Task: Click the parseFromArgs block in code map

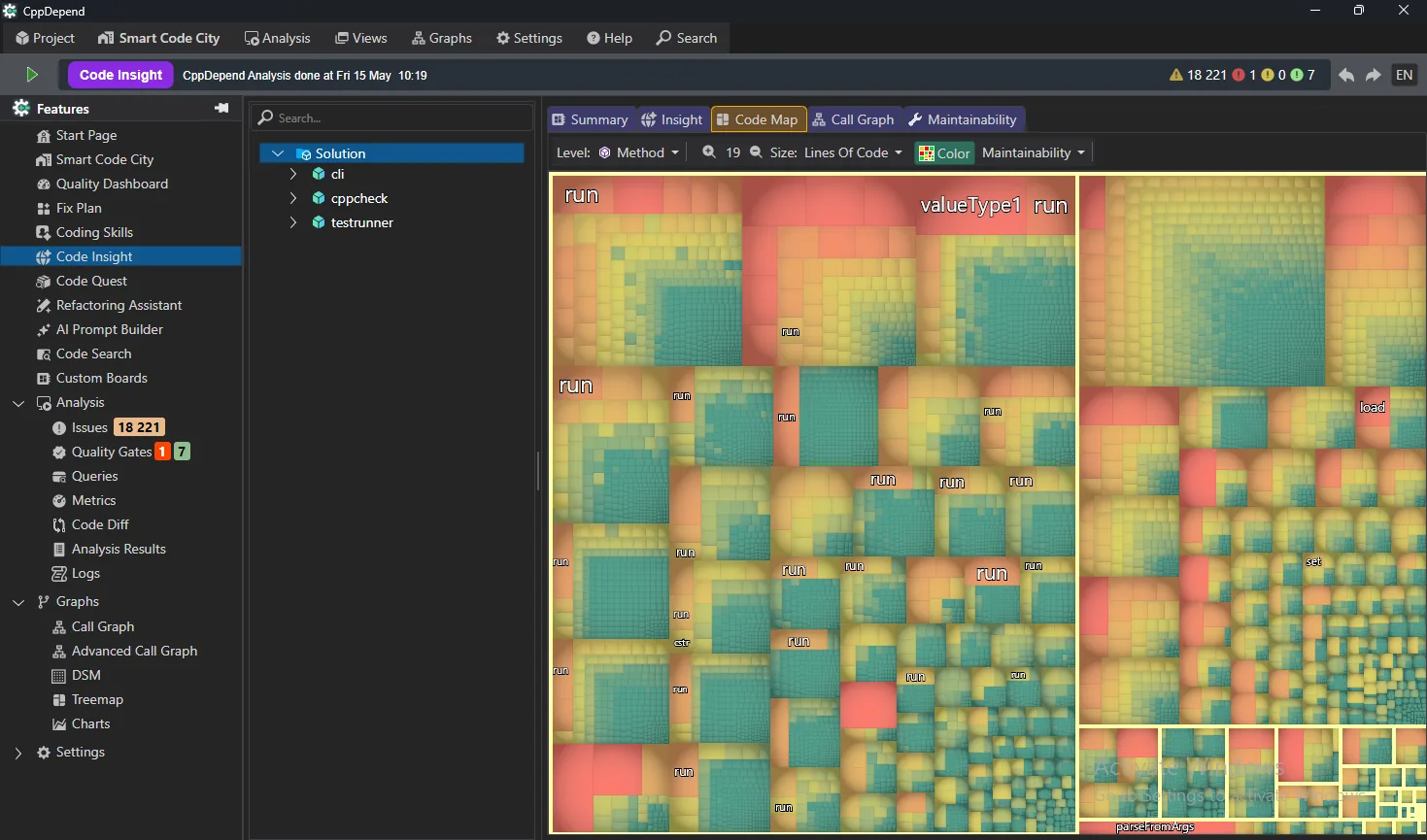Action: pyautogui.click(x=1155, y=827)
